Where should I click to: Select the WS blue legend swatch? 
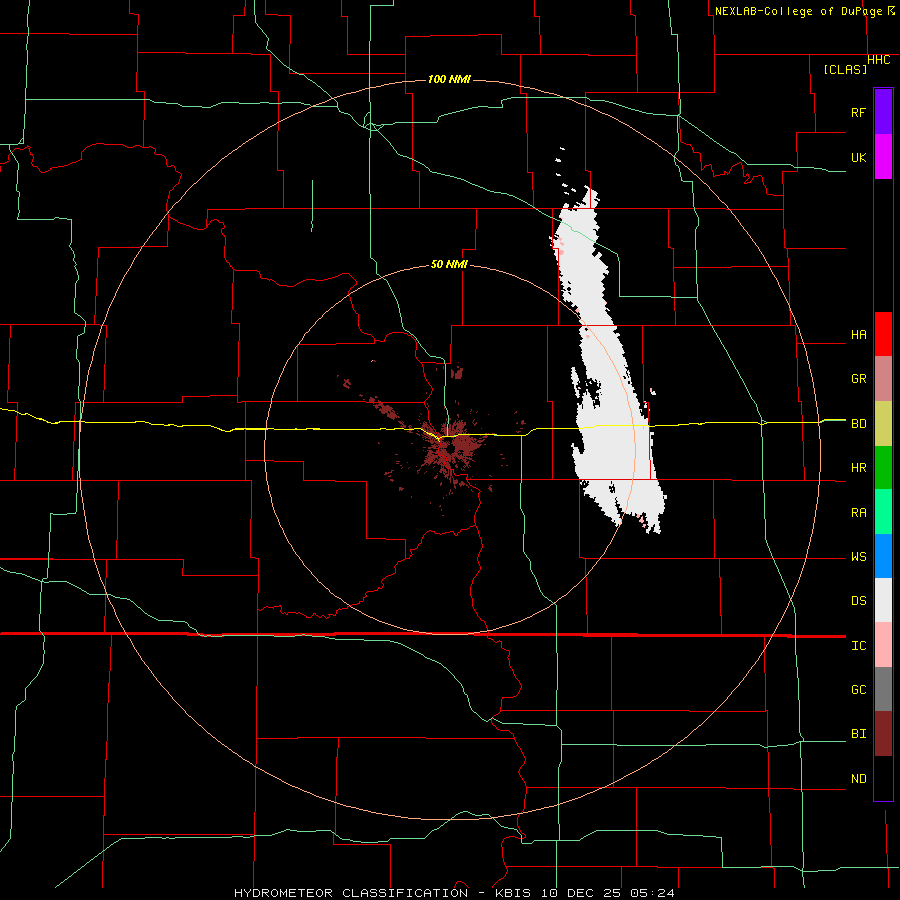tap(883, 556)
